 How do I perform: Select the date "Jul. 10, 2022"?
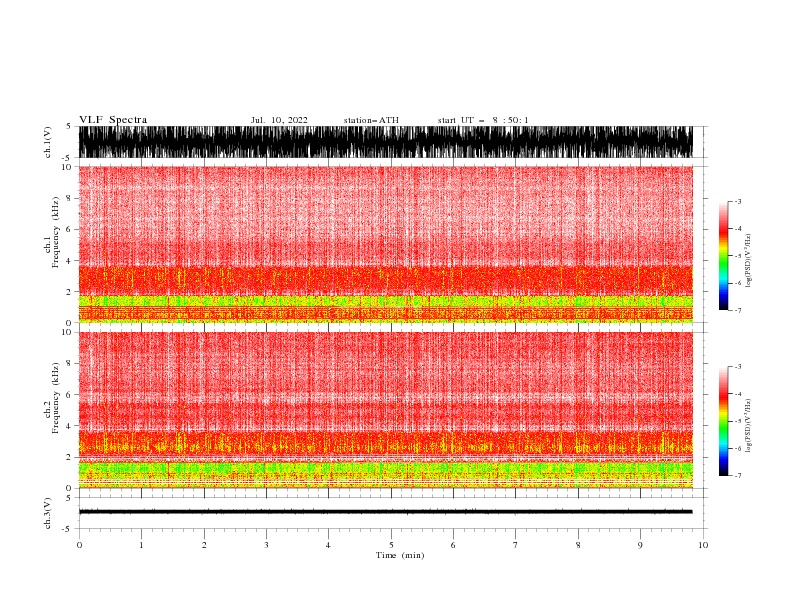[x=279, y=120]
